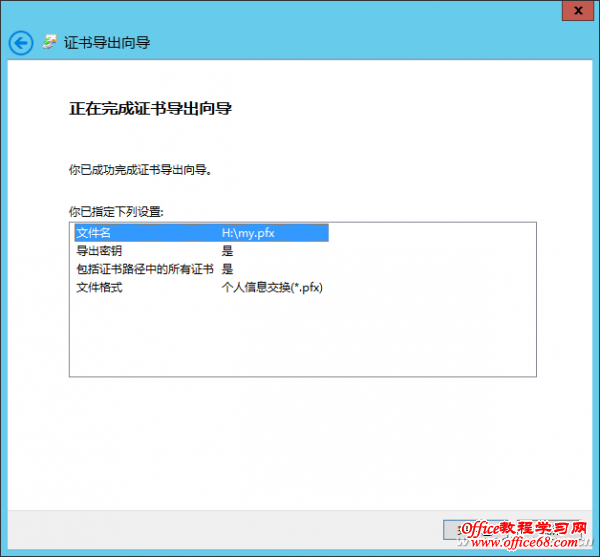600x557 pixels.
Task: Go back using the blue arrow button
Action: pyautogui.click(x=21, y=43)
